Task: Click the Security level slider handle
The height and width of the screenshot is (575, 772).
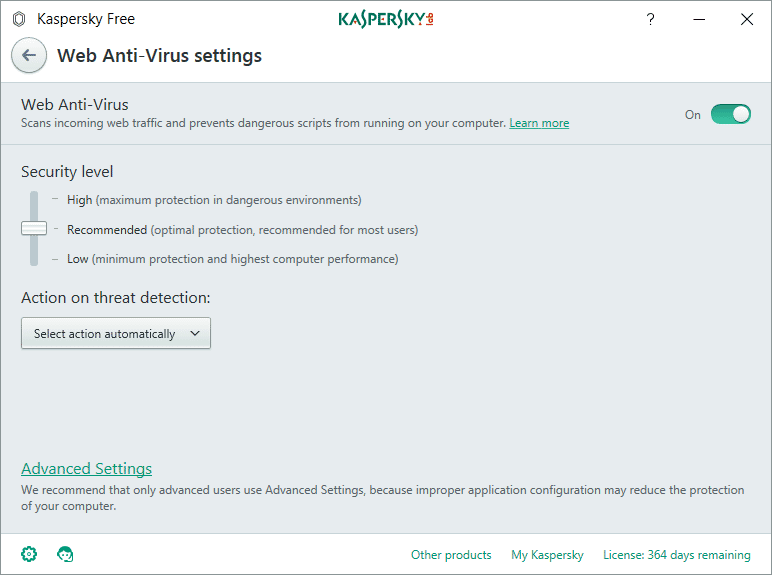Action: 34,228
